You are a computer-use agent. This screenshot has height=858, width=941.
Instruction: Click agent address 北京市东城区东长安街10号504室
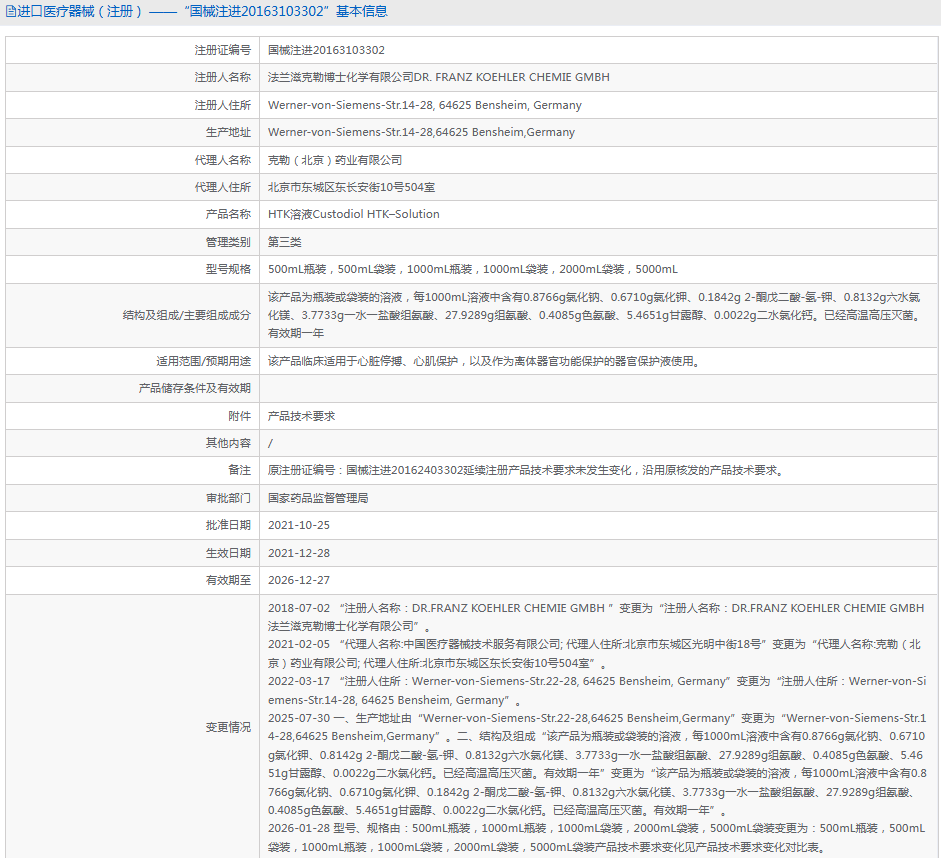point(351,187)
